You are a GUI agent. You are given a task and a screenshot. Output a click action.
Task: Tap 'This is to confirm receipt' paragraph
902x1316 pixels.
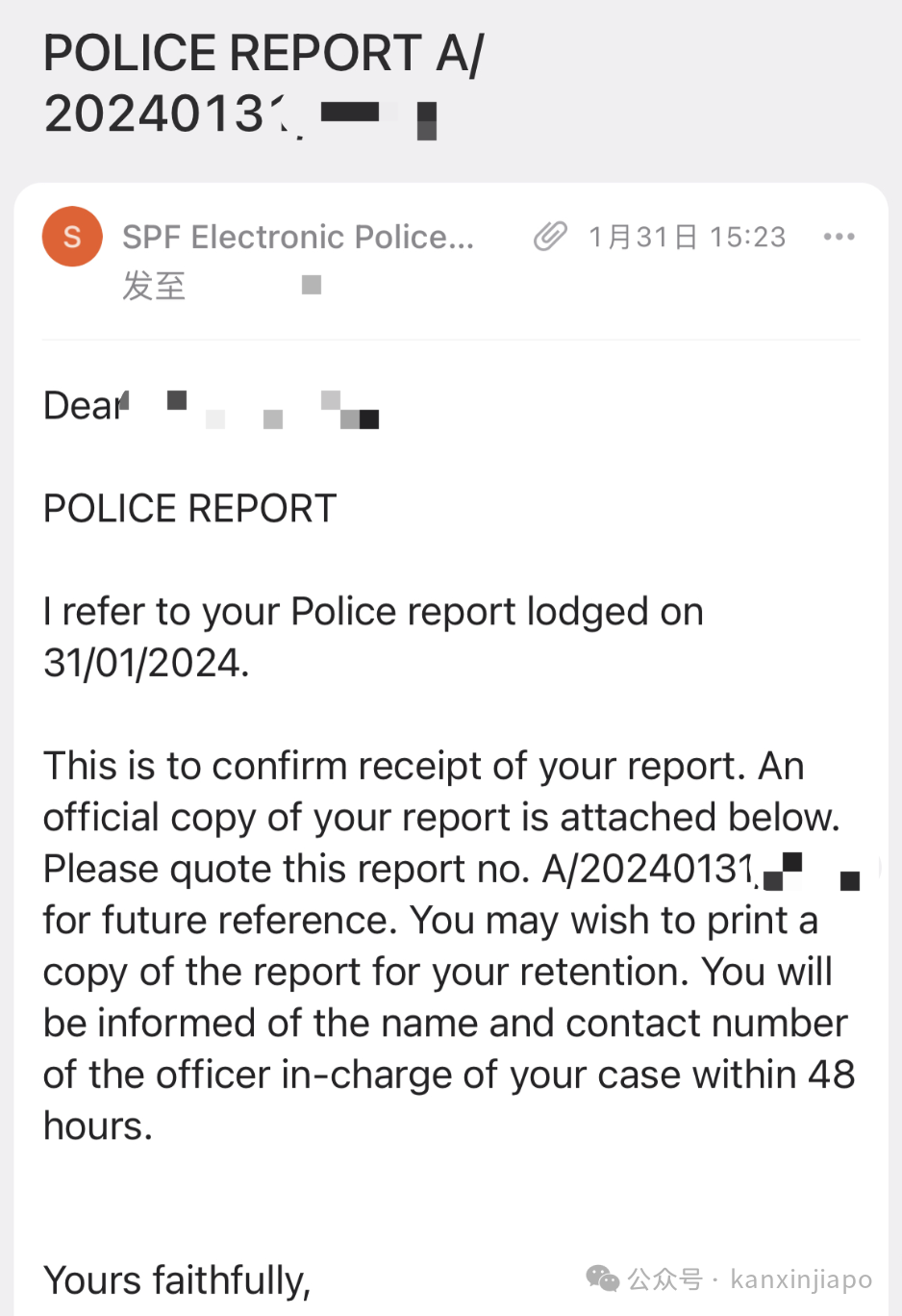click(x=449, y=946)
